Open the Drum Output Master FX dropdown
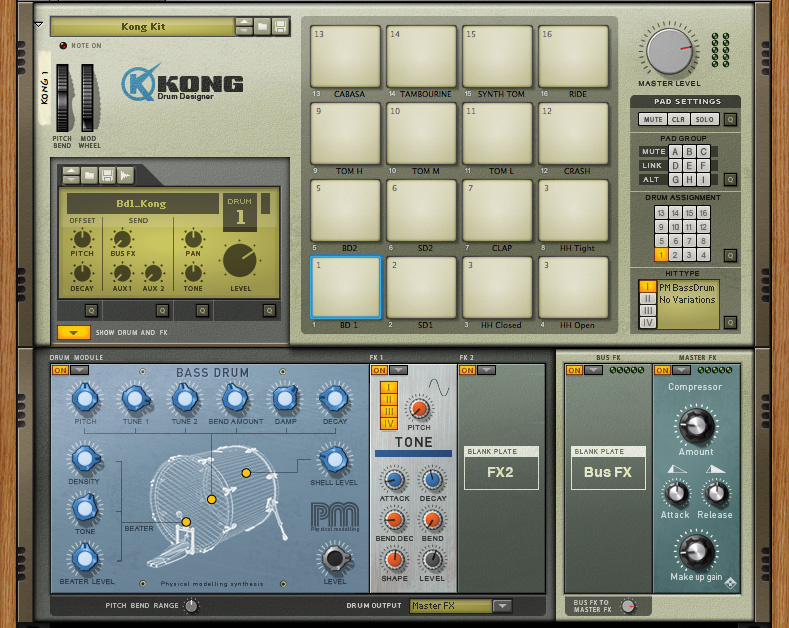The image size is (789, 628). 503,606
